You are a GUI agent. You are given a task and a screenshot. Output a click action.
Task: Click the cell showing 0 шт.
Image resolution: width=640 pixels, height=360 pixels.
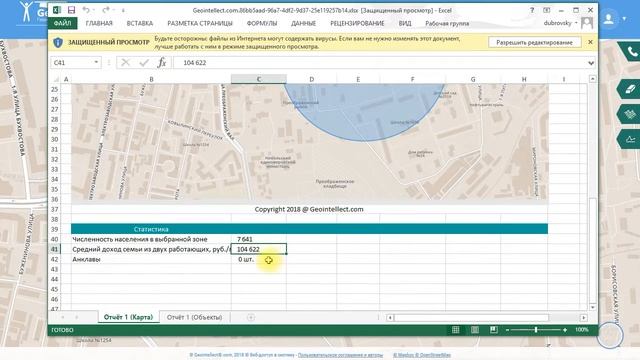pyautogui.click(x=259, y=259)
